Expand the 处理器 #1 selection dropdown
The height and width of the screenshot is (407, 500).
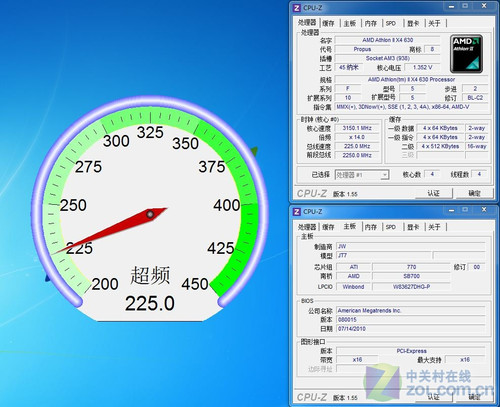(x=385, y=175)
